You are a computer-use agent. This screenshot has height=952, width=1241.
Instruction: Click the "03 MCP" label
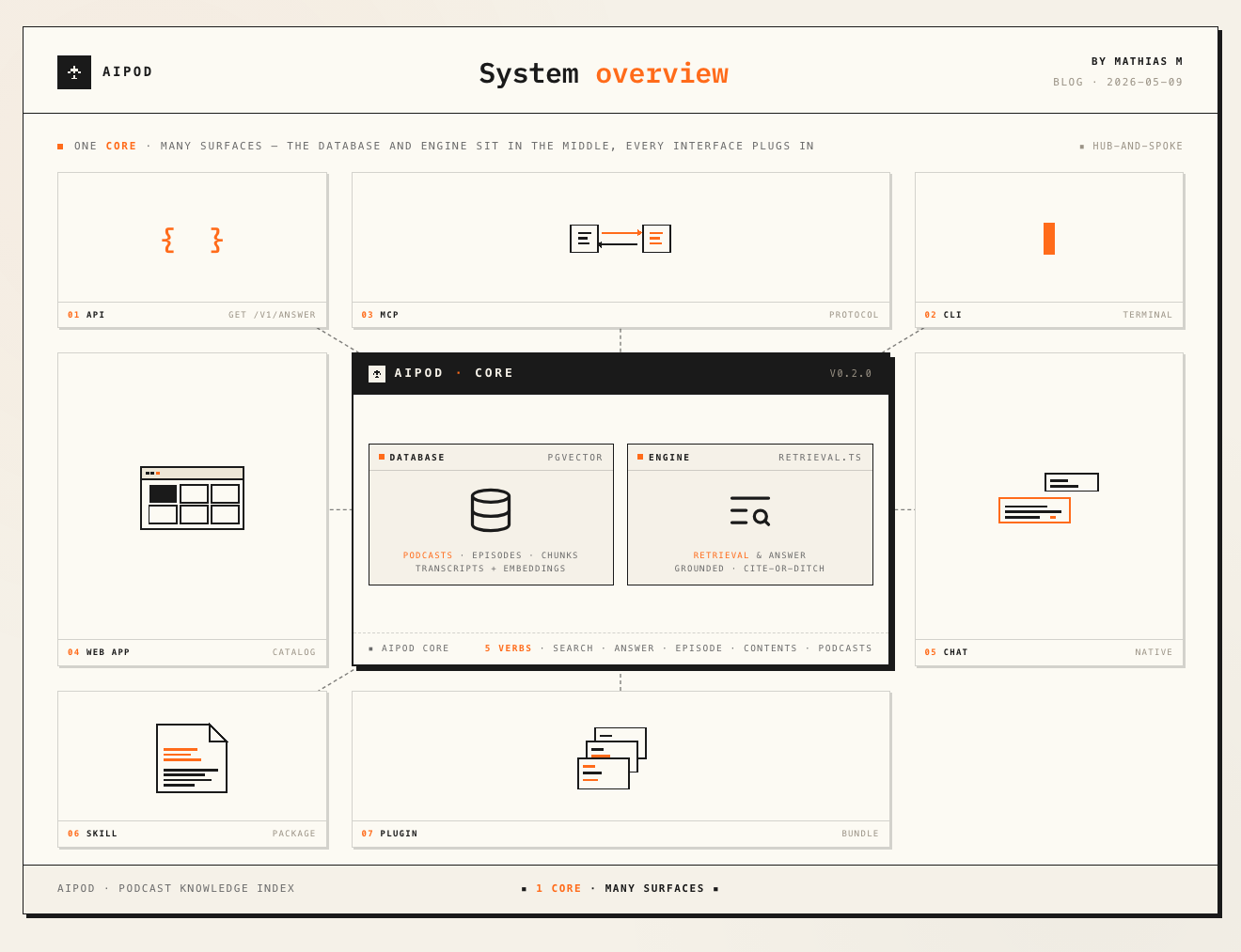[x=381, y=315]
